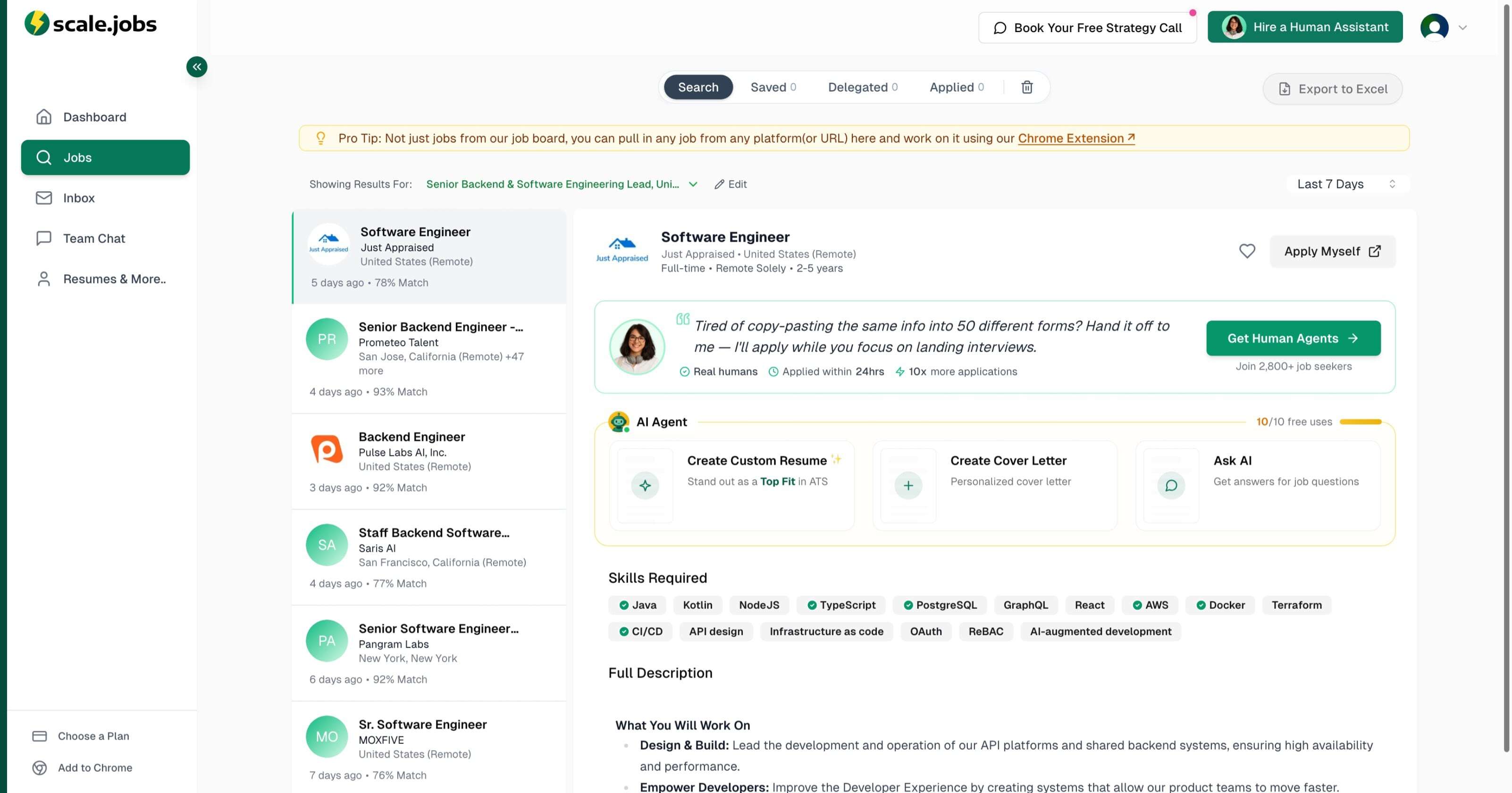Click the Docker skill tag

coord(1220,605)
